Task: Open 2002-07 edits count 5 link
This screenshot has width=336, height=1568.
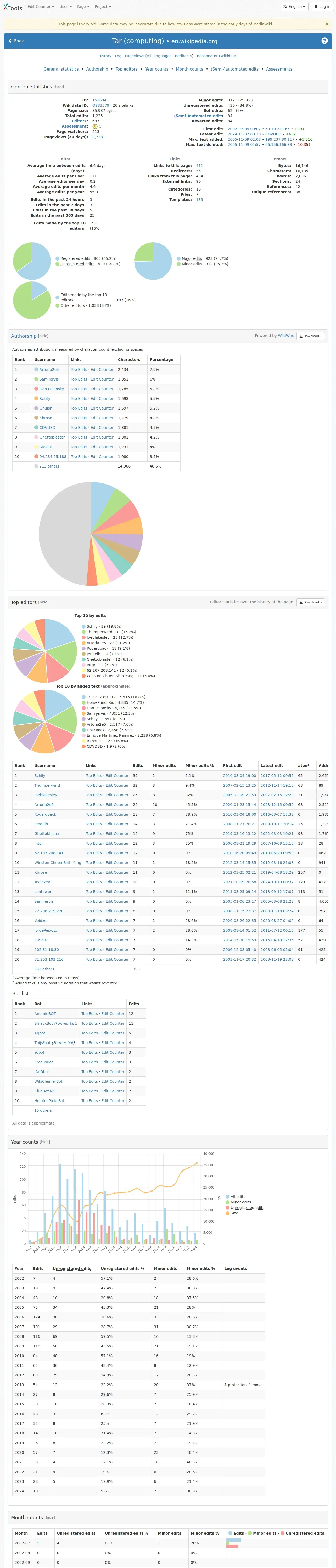Action: click(38, 1543)
